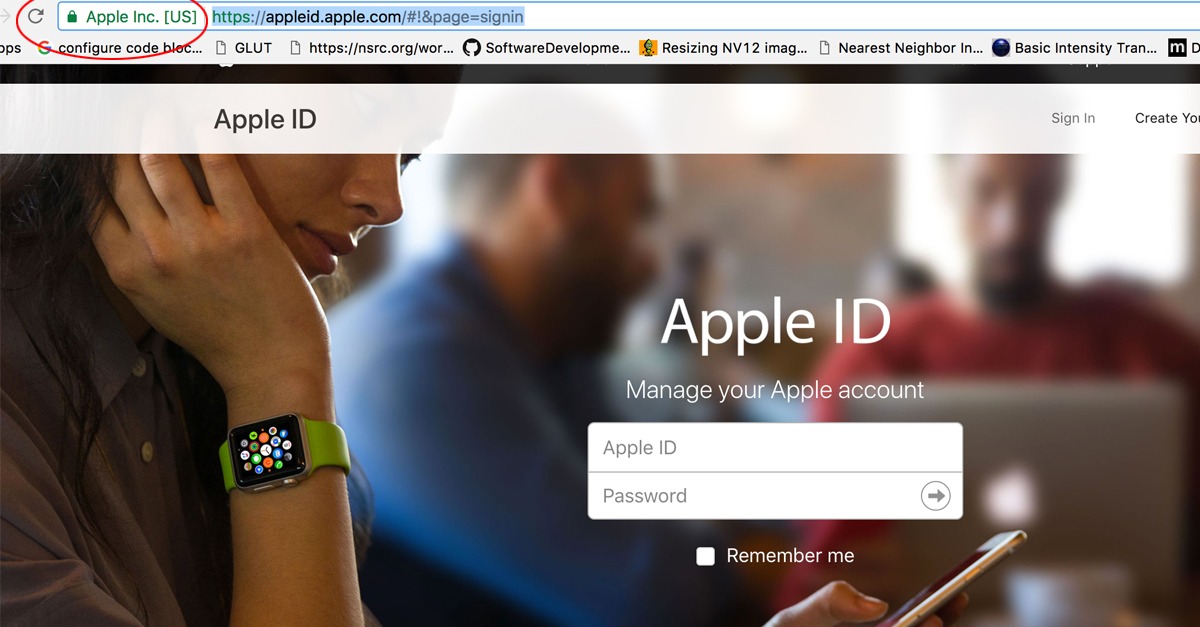Select the appleid.apple.com URL in address bar
The image size is (1200, 627).
coord(367,17)
